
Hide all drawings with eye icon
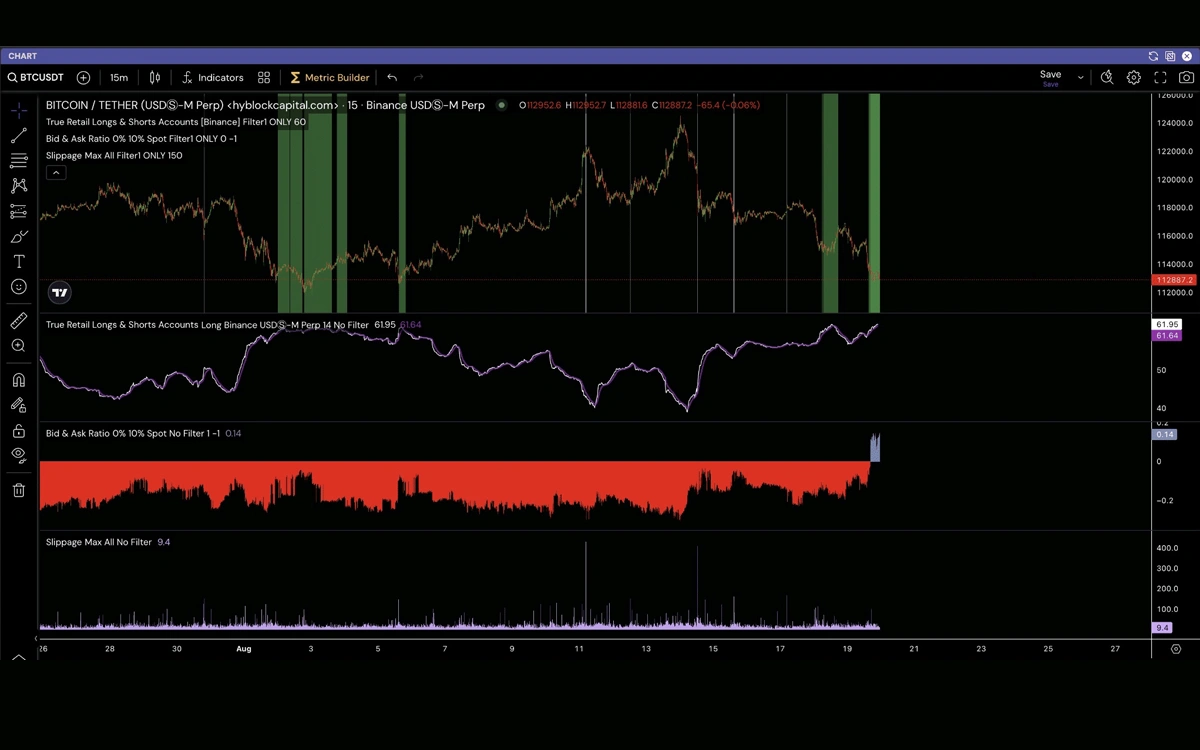[x=19, y=455]
